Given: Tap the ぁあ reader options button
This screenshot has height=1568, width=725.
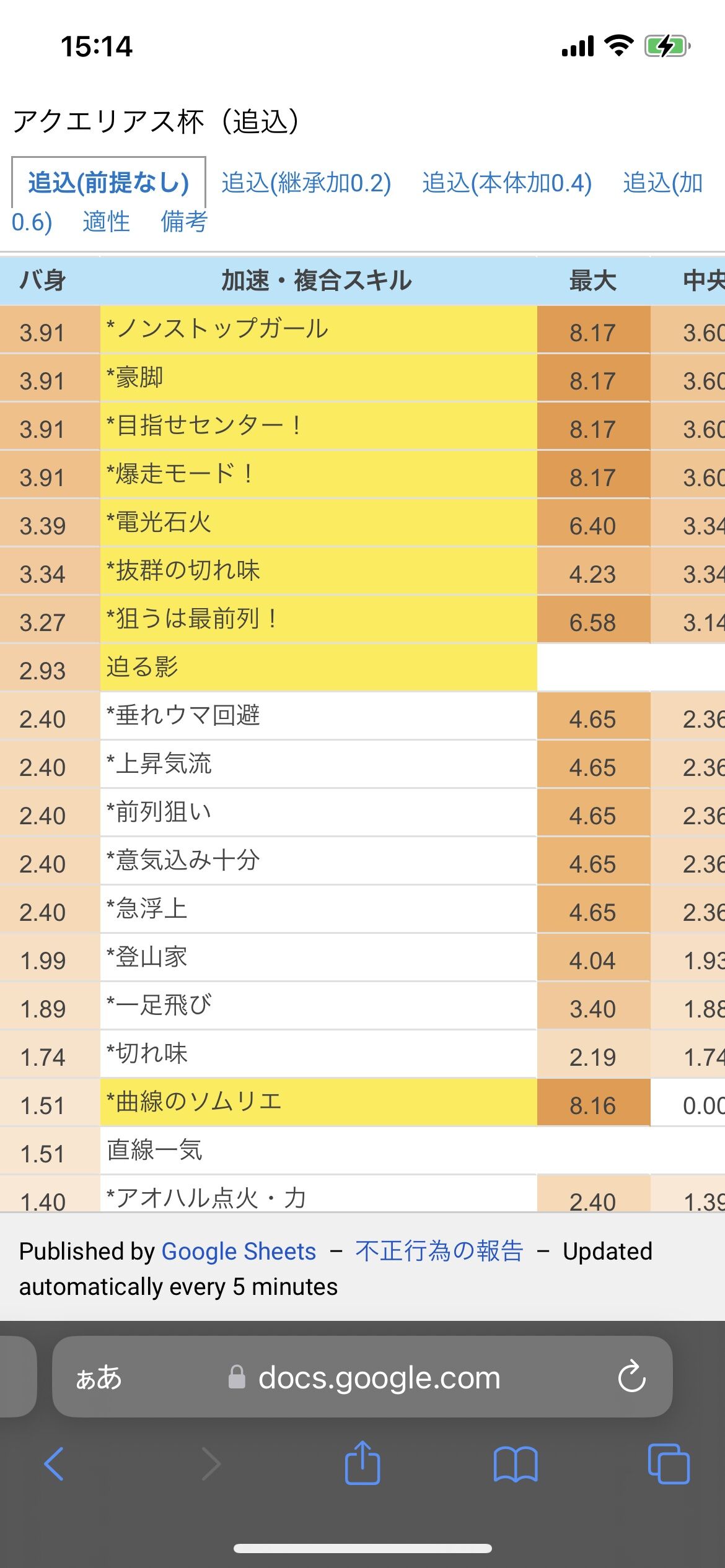Looking at the screenshot, I should point(99,1377).
